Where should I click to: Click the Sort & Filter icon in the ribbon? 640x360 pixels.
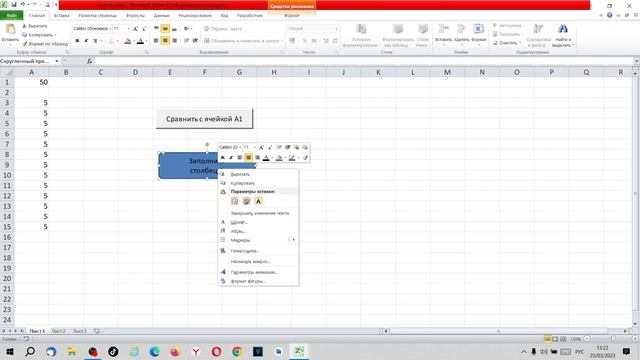click(x=538, y=29)
